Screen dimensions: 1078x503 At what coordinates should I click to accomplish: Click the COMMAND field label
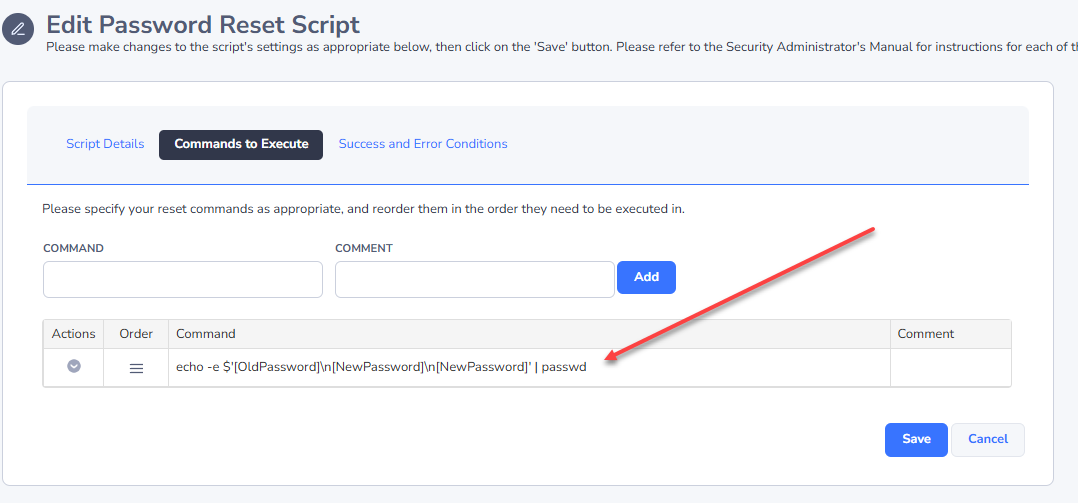click(x=74, y=248)
